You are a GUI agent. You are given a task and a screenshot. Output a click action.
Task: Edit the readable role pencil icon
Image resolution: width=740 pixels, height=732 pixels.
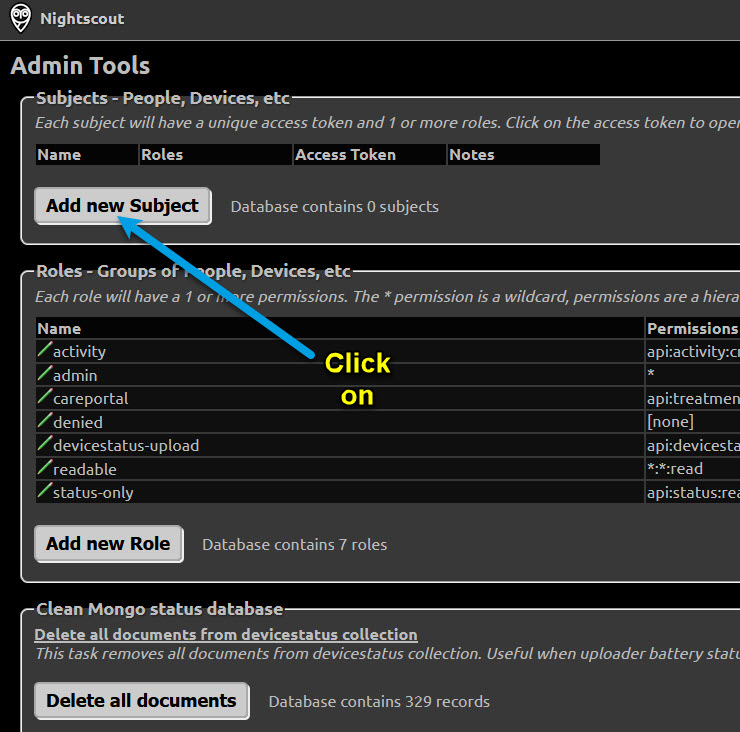(x=44, y=468)
